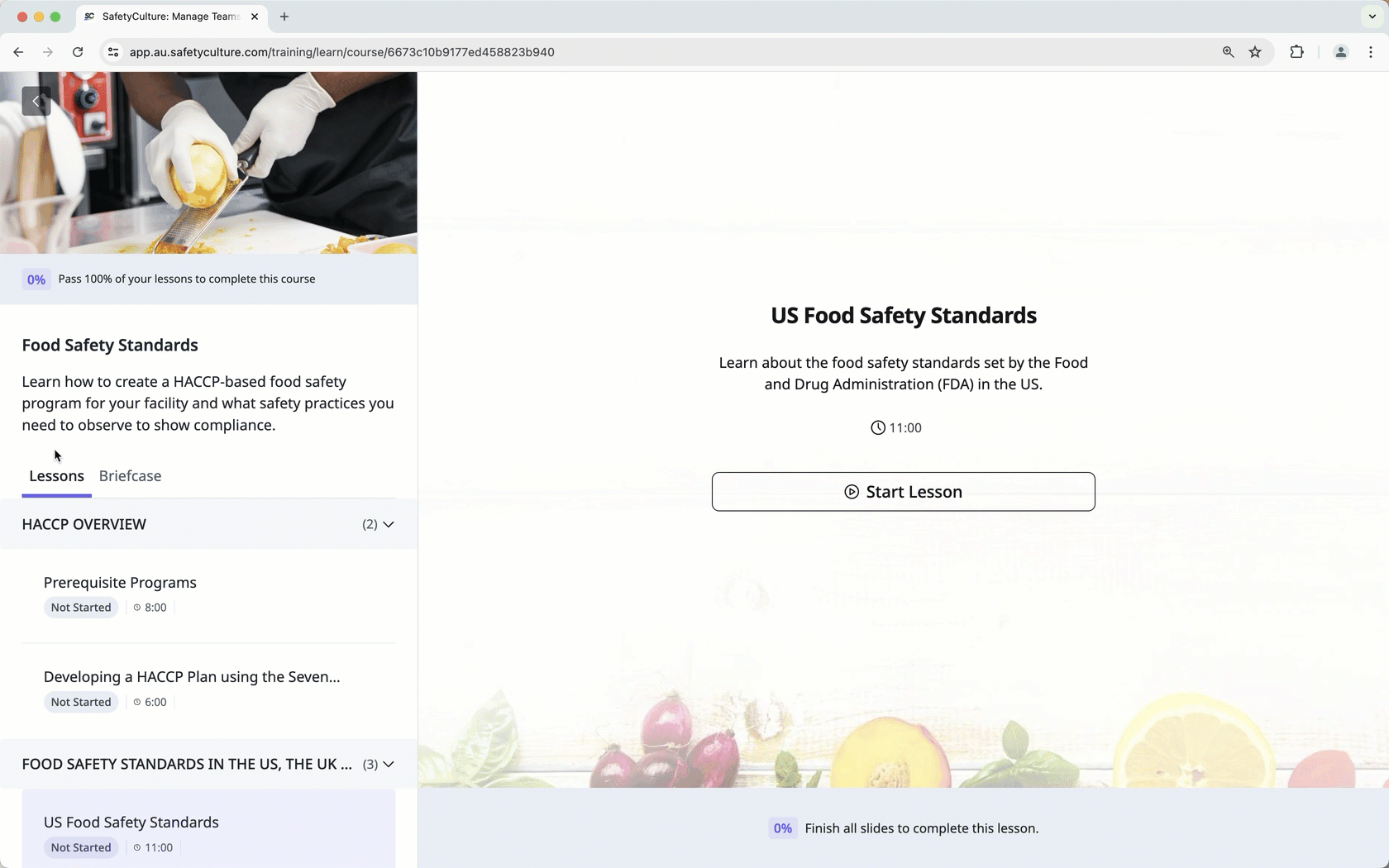Open site information icon in address bar
The image size is (1389, 868).
[113, 52]
